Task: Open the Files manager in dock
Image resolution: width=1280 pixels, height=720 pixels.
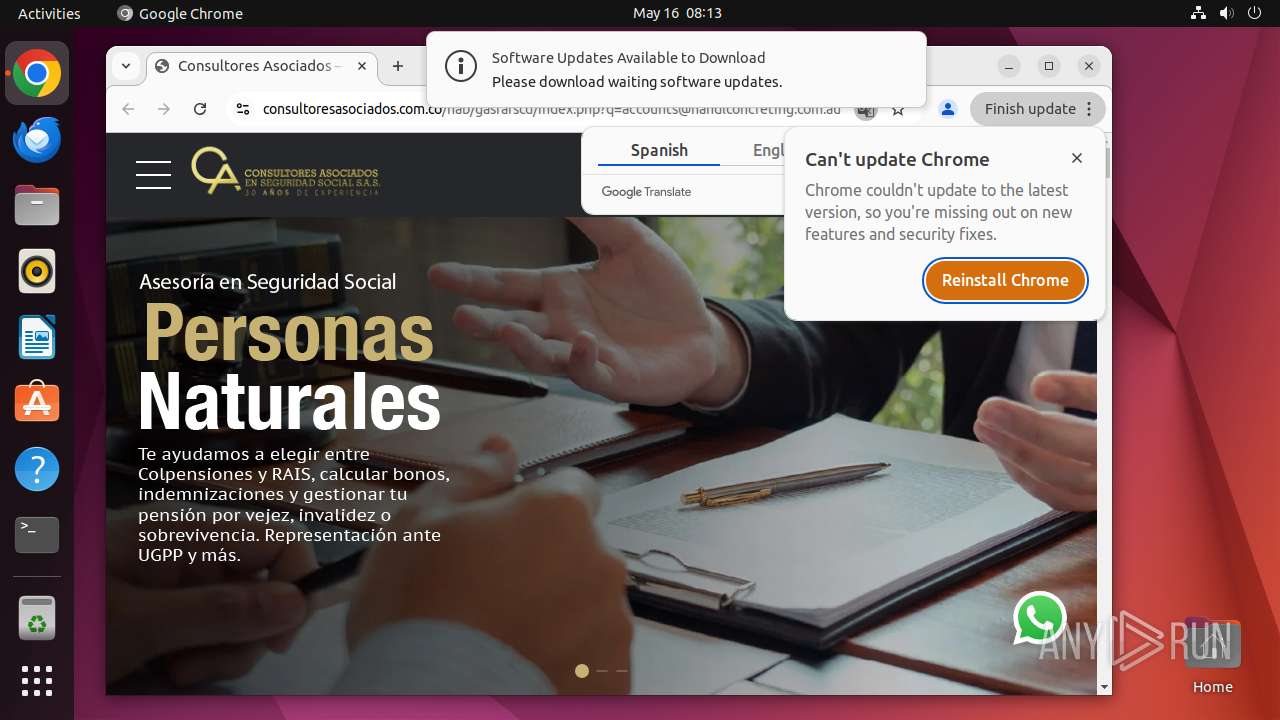Action: (x=37, y=206)
